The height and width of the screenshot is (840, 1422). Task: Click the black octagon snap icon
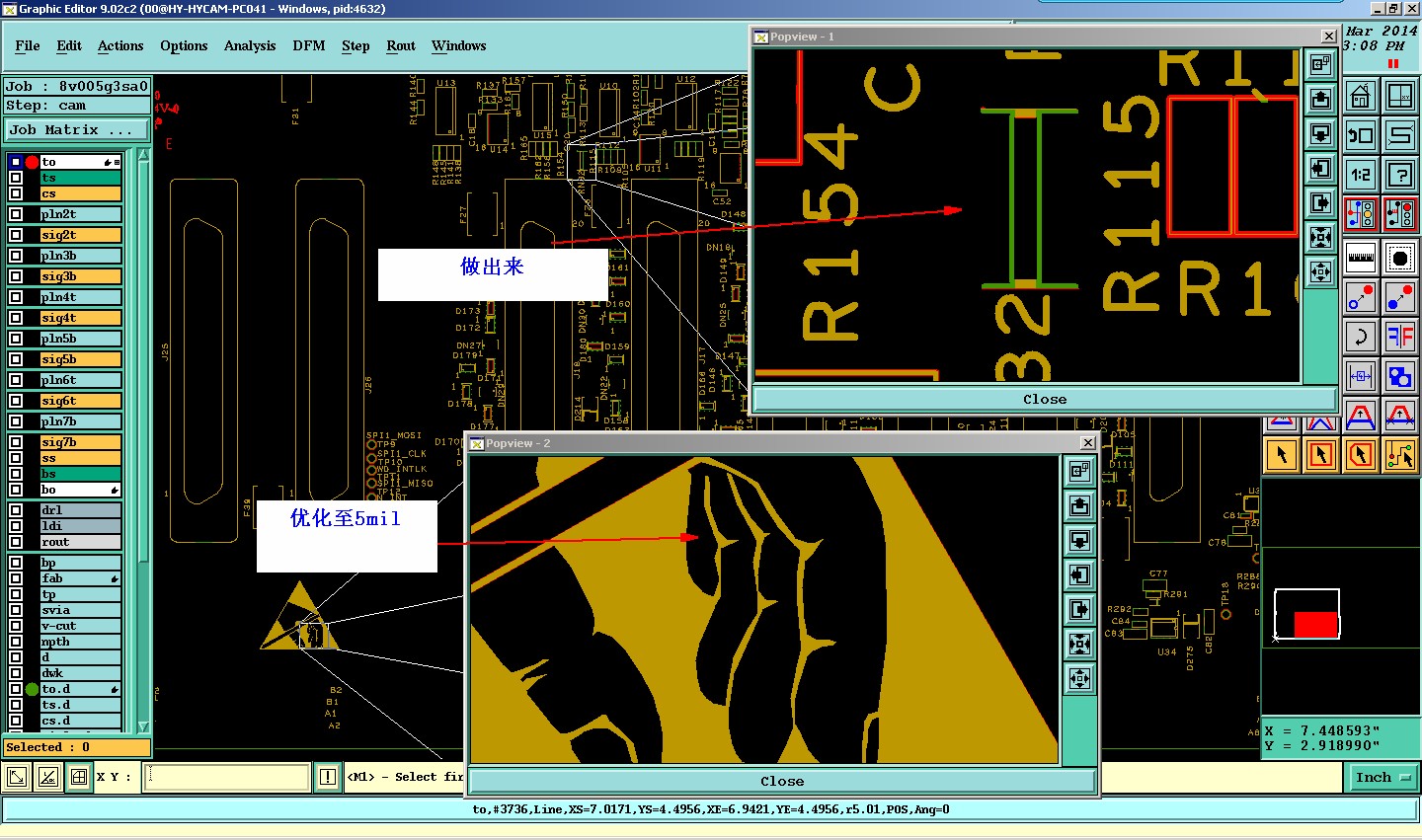click(x=1400, y=258)
